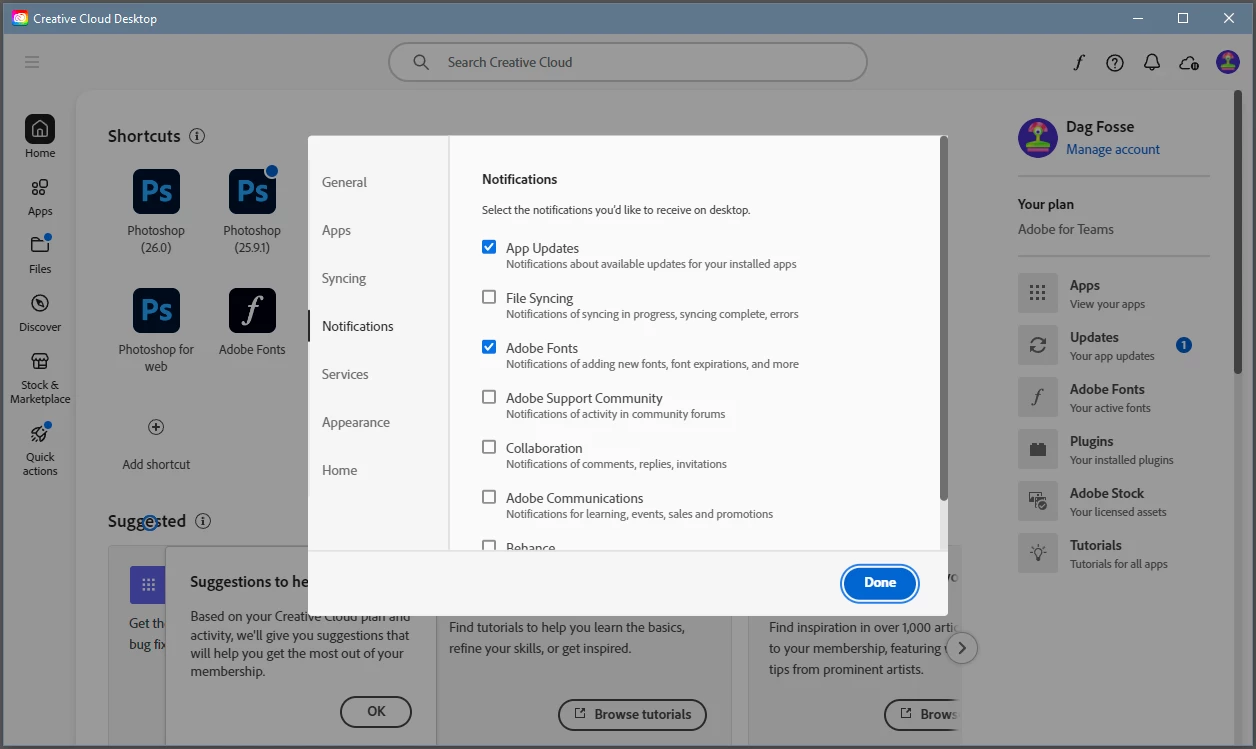This screenshot has width=1256, height=749.
Task: Open the Home section in the sidebar
Action: tap(40, 137)
